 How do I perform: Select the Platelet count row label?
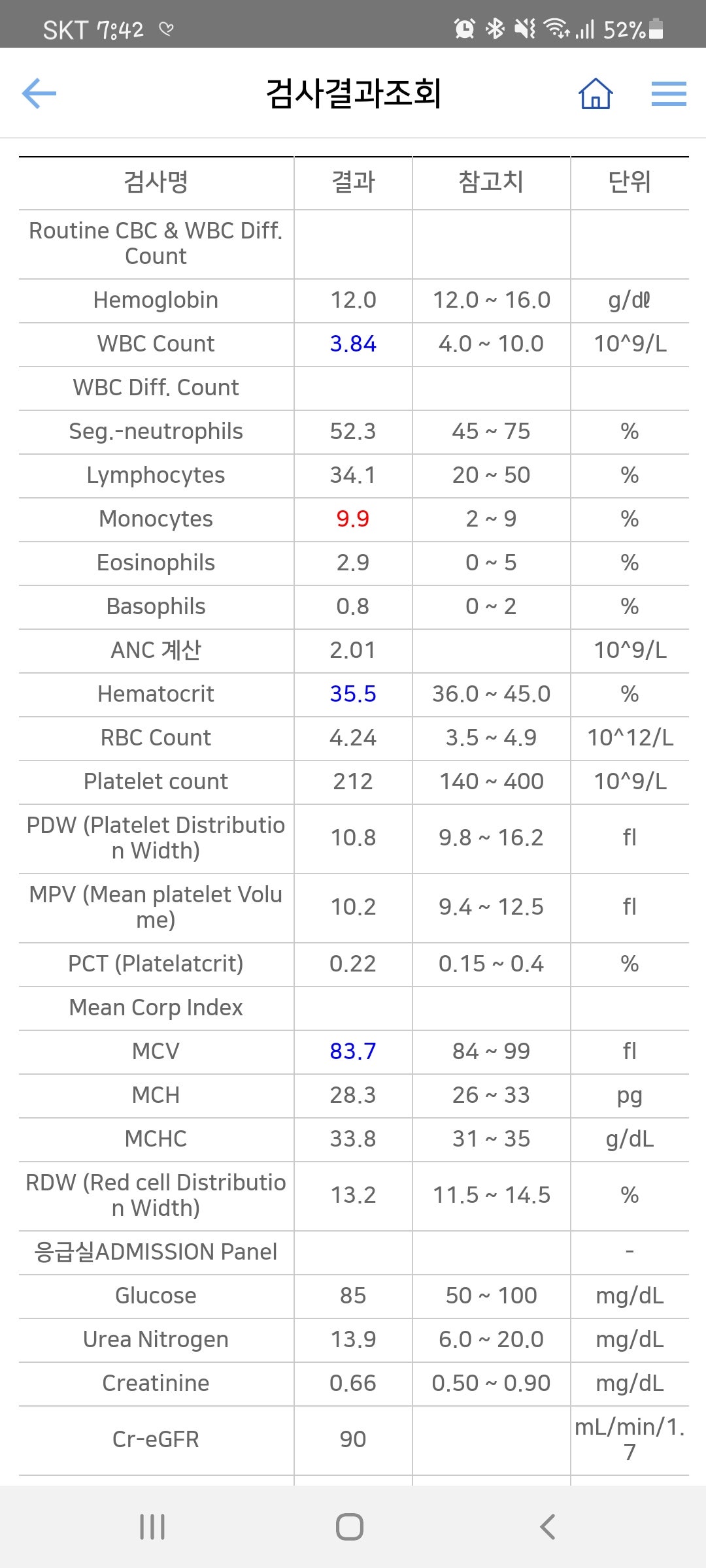point(156,781)
